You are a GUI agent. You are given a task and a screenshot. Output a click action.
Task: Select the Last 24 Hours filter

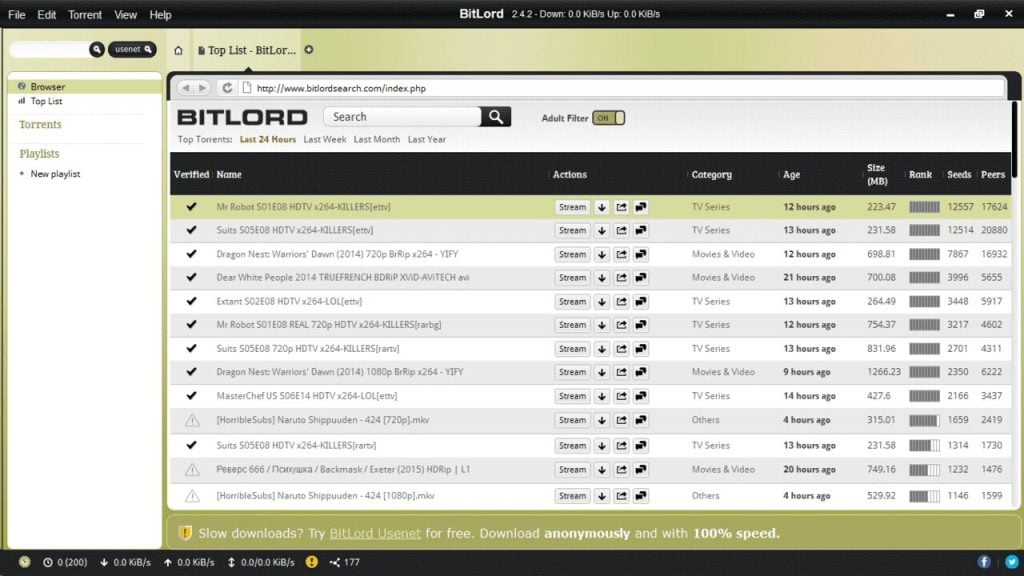point(268,139)
